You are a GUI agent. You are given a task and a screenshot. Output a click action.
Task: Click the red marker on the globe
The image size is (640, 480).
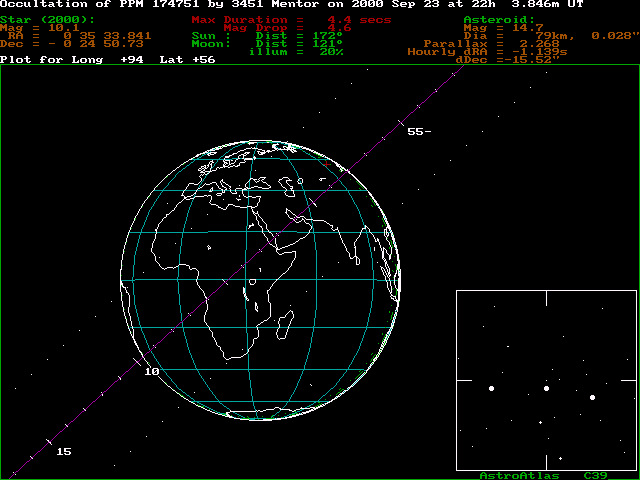click(x=326, y=165)
